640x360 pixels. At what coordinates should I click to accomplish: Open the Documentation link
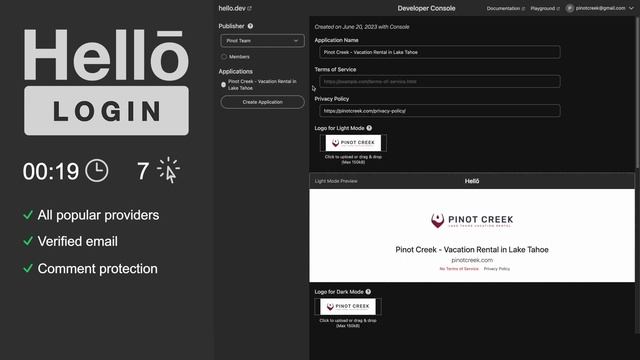(x=505, y=8)
